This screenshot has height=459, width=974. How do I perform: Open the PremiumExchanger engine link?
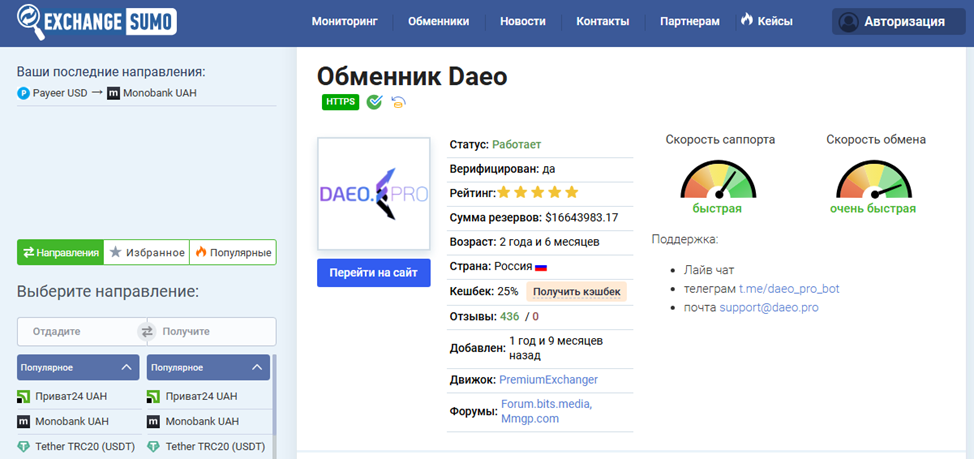[x=548, y=379]
